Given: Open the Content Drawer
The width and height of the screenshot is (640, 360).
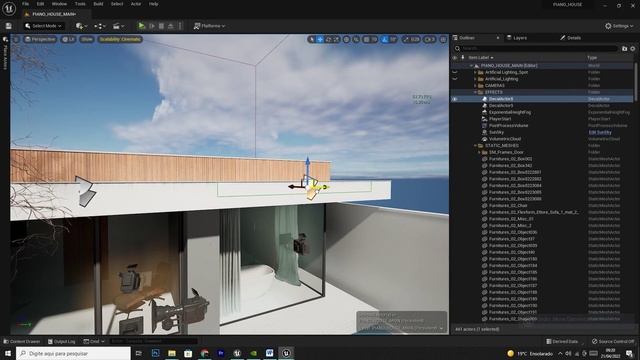Looking at the screenshot, I should tap(22, 342).
